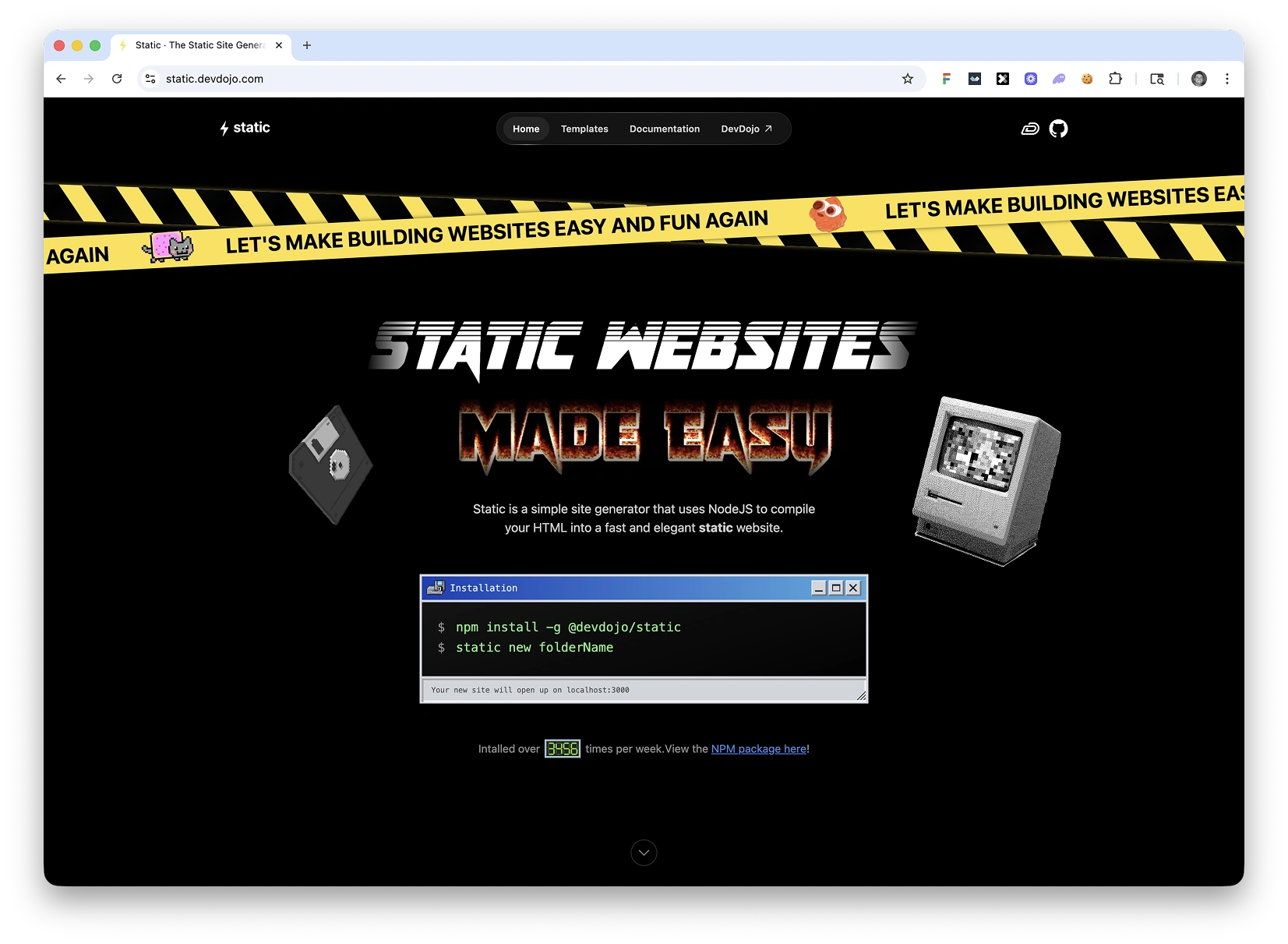Open the Documentation nav link
The image size is (1288, 944).
665,129
